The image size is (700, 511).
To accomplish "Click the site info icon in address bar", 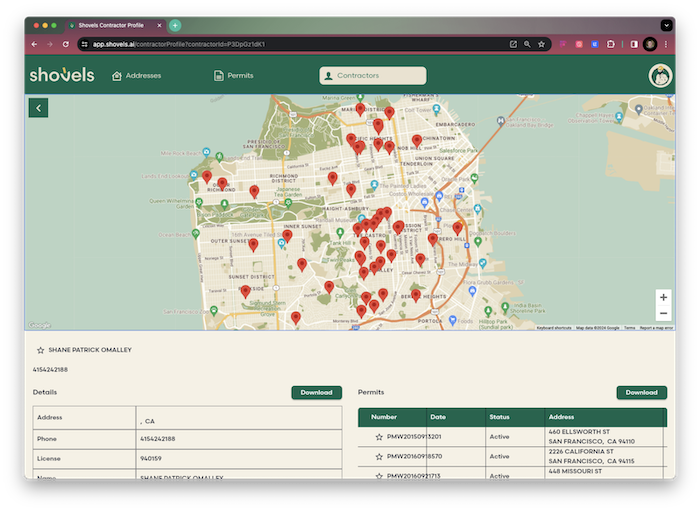I will click(x=85, y=44).
